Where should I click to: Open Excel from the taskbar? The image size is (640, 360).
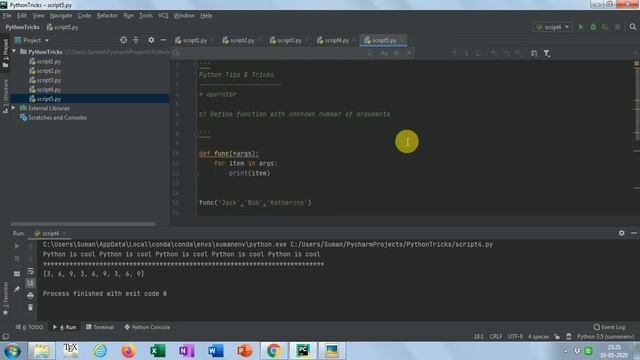click(158, 351)
